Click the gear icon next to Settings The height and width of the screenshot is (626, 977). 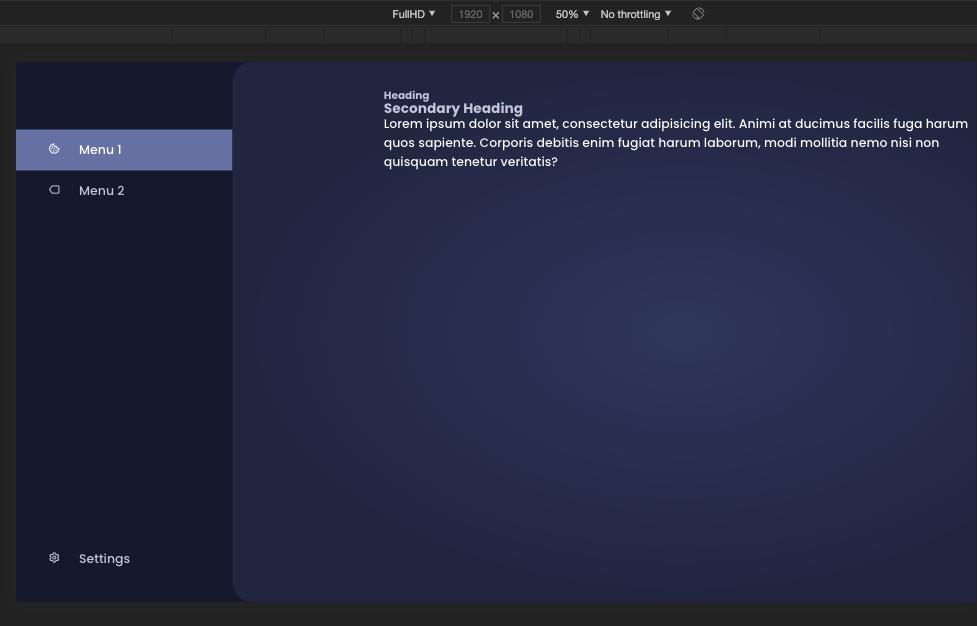click(x=54, y=558)
